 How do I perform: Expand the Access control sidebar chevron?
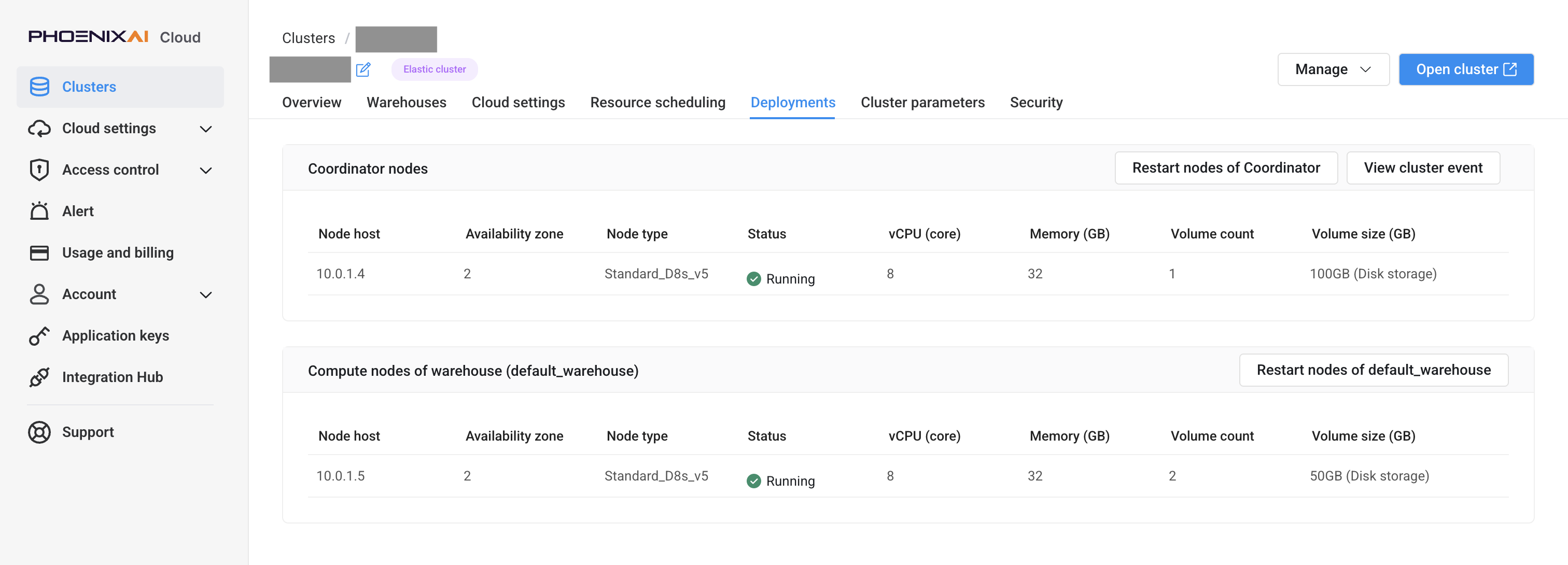pos(206,171)
